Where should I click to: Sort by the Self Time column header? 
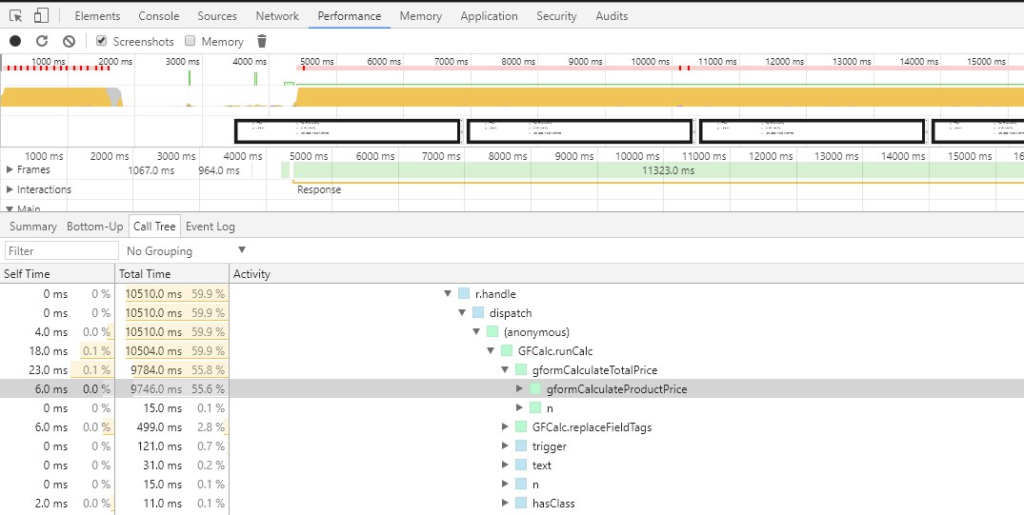pyautogui.click(x=57, y=274)
